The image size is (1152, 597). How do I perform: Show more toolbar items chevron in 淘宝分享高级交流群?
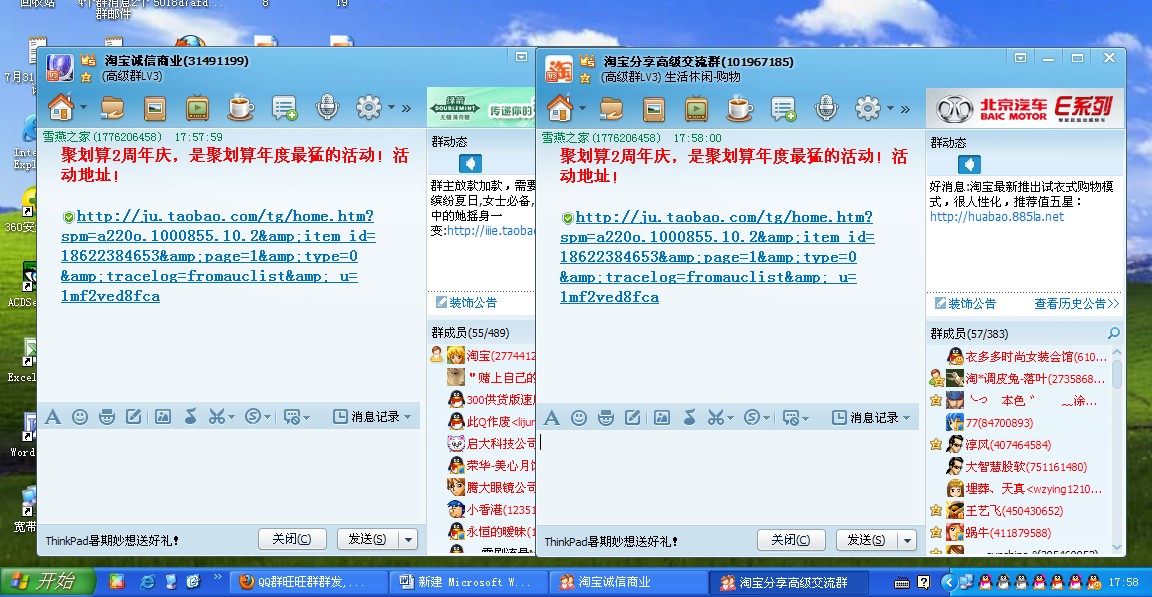905,109
